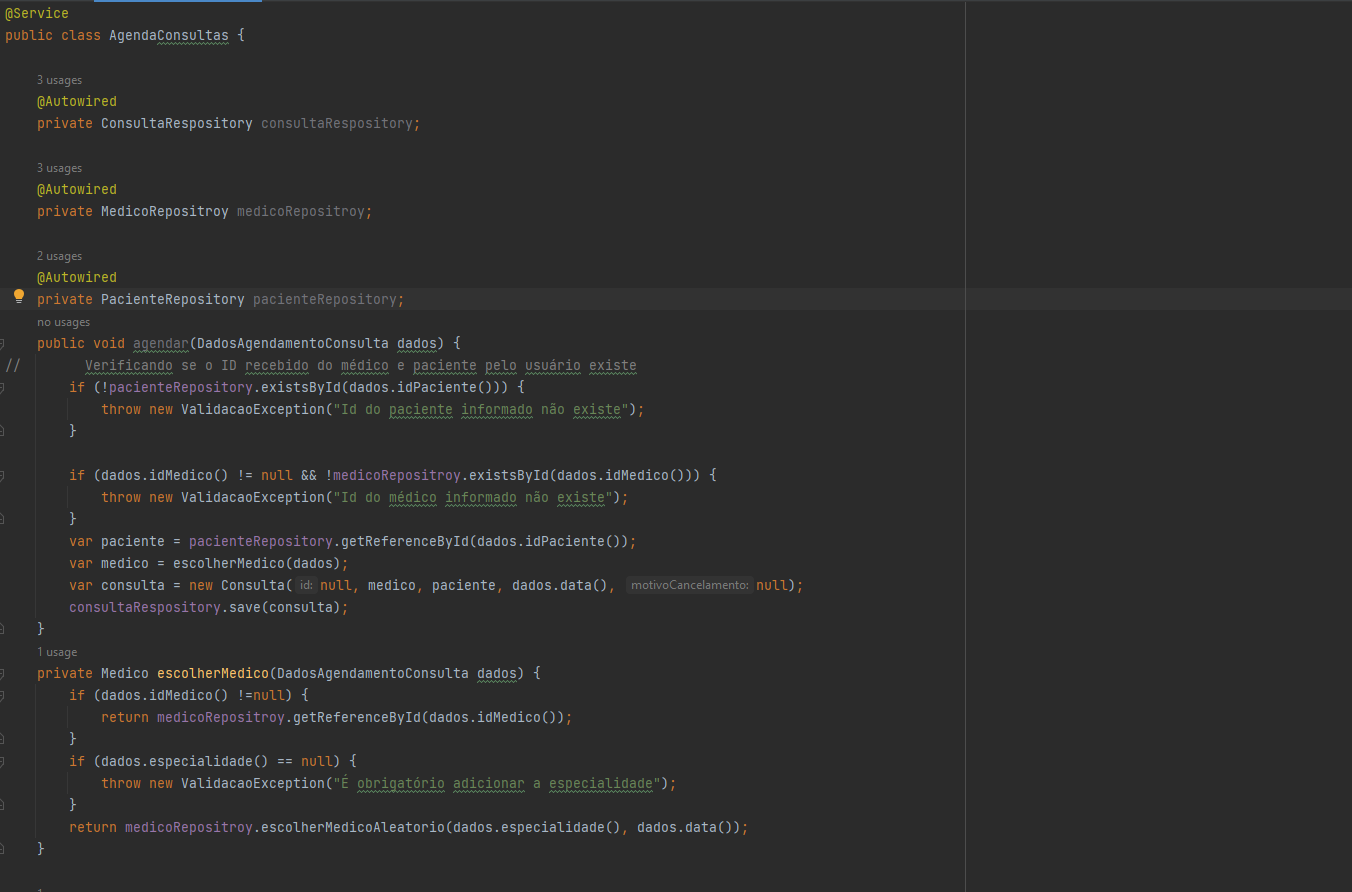This screenshot has height=892, width=1352.
Task: Click the @Autowired annotation above MedicoRepositroy
Action: (77, 189)
